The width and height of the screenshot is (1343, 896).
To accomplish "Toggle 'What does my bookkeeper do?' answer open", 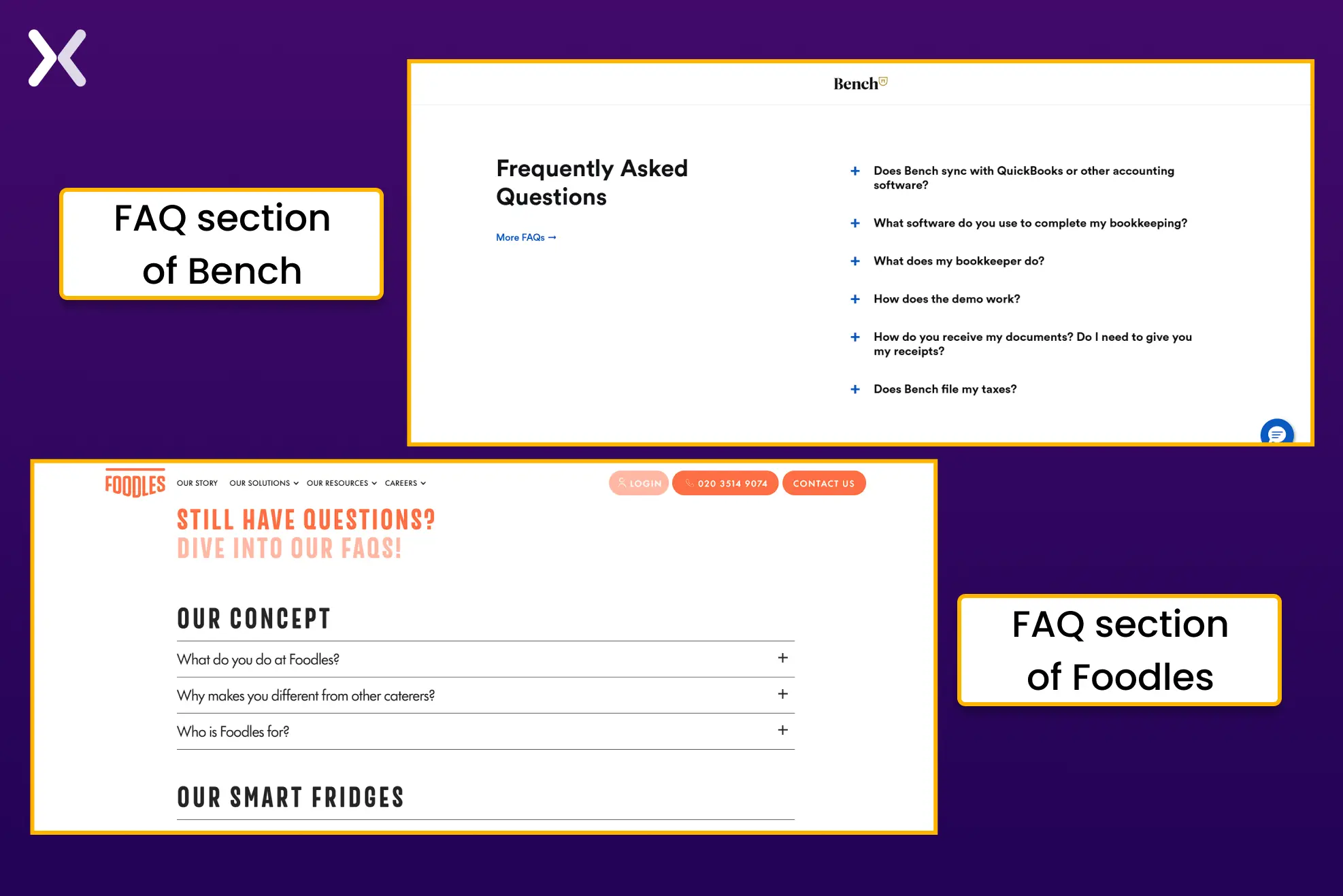I will pos(856,261).
